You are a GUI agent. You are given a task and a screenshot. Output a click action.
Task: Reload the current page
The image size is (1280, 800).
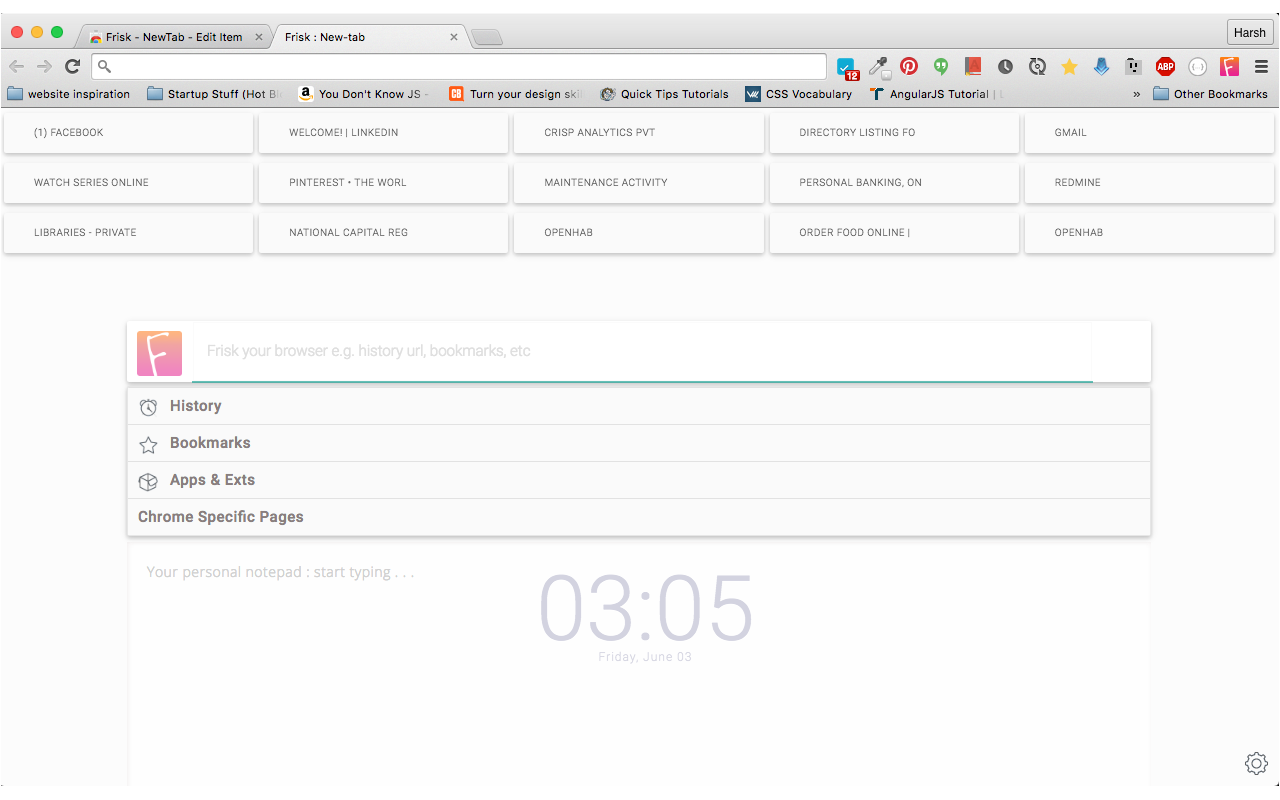coord(72,66)
